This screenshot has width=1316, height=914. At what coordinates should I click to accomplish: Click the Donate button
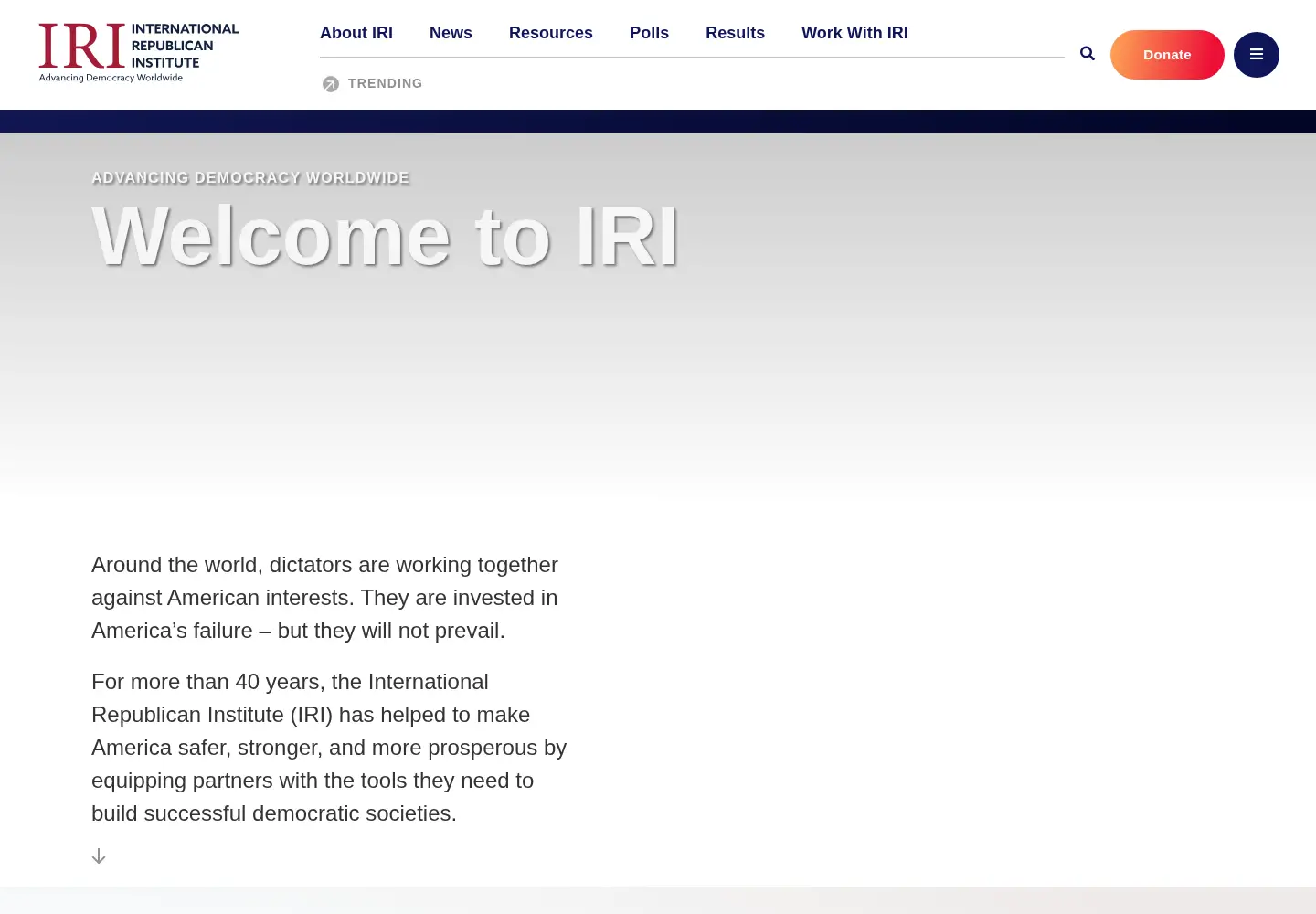[1167, 55]
